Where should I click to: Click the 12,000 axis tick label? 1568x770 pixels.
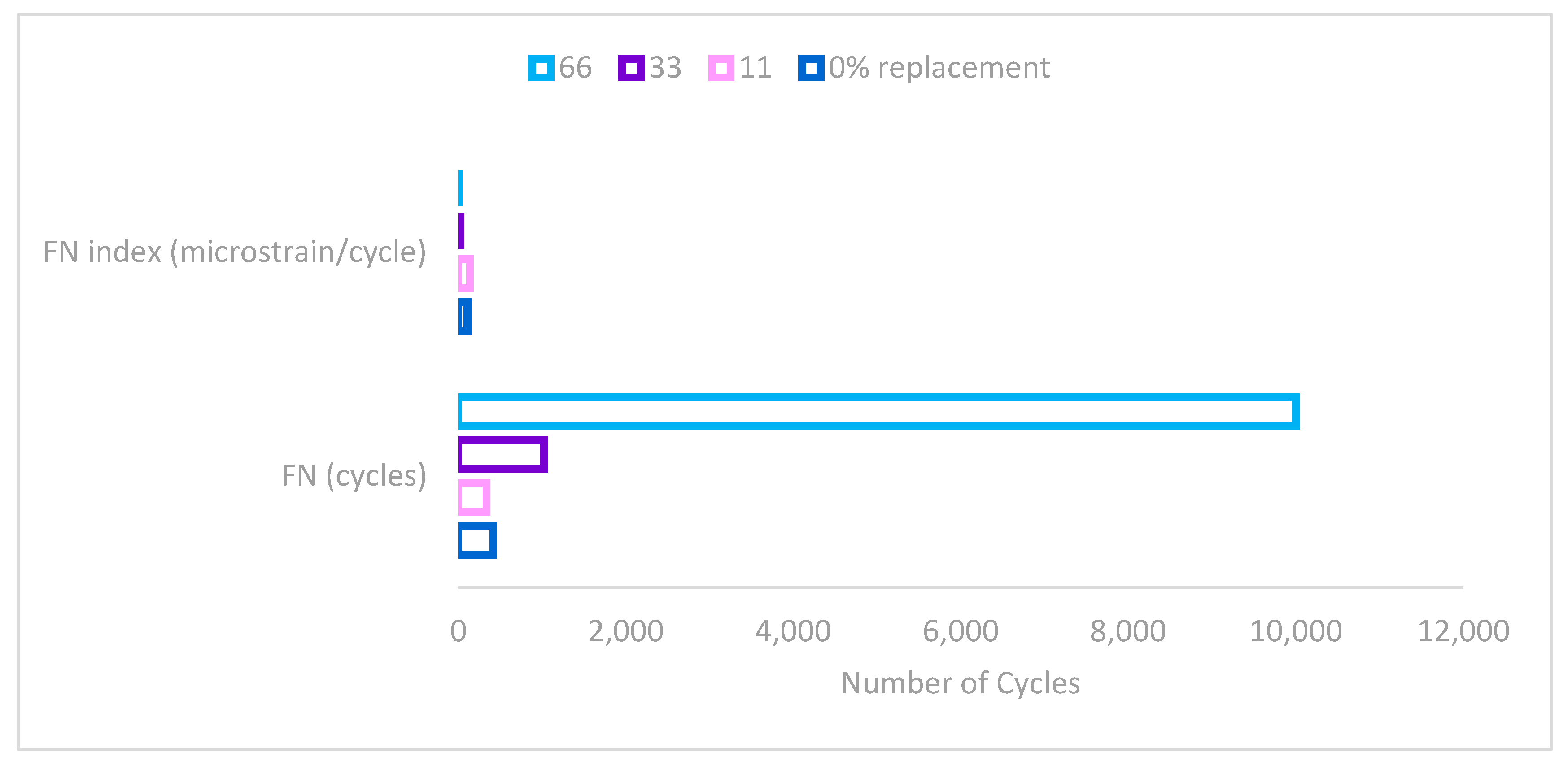coord(1463,631)
